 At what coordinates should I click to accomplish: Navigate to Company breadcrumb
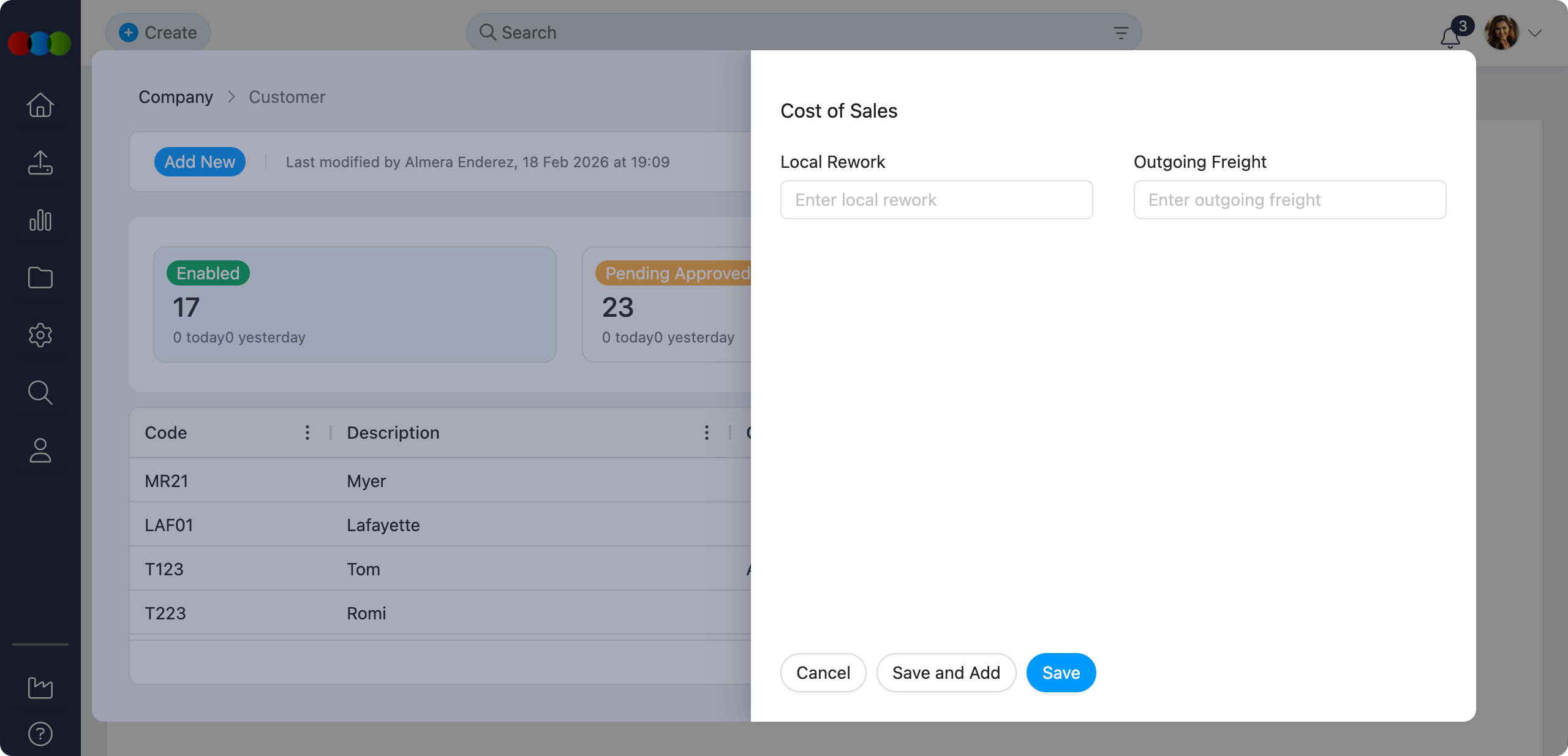click(176, 97)
